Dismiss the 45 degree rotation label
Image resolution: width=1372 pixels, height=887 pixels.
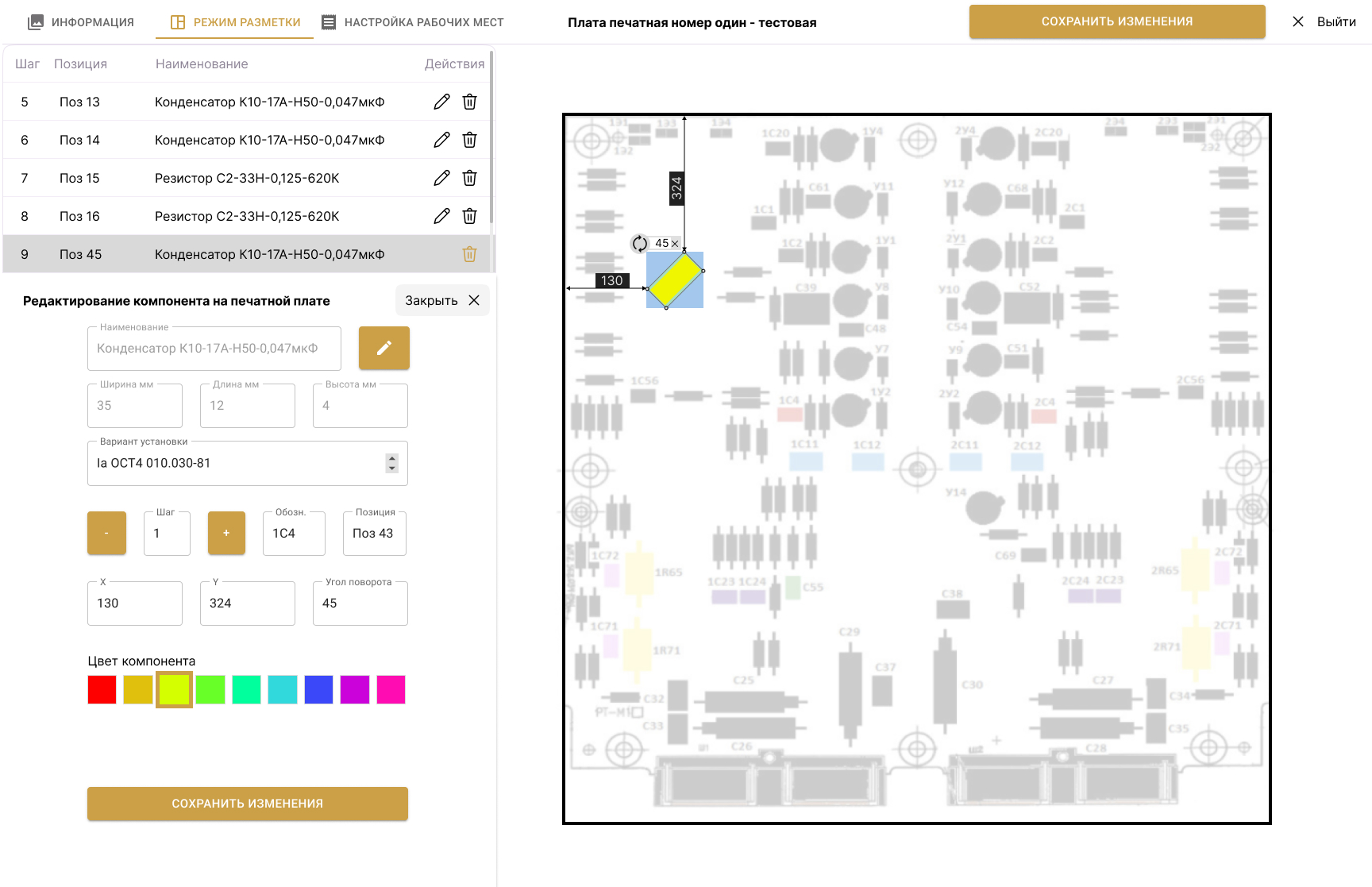(x=675, y=244)
